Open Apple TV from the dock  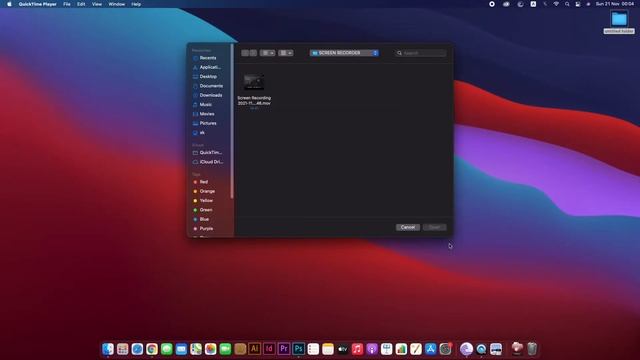[x=342, y=349]
